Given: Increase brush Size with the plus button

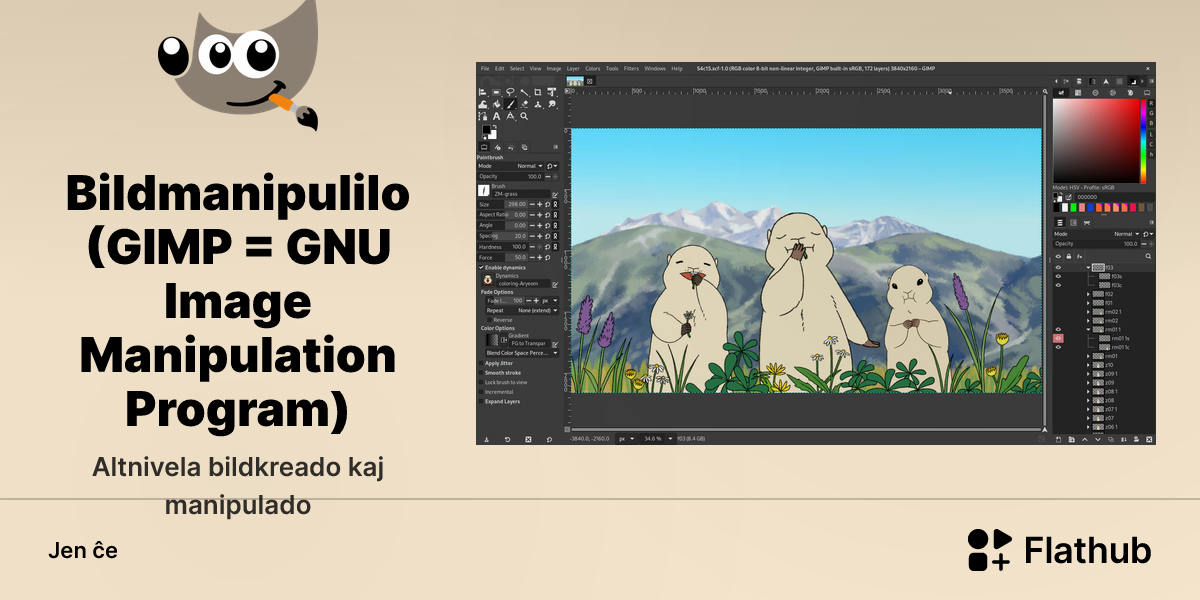Looking at the screenshot, I should click(x=540, y=204).
